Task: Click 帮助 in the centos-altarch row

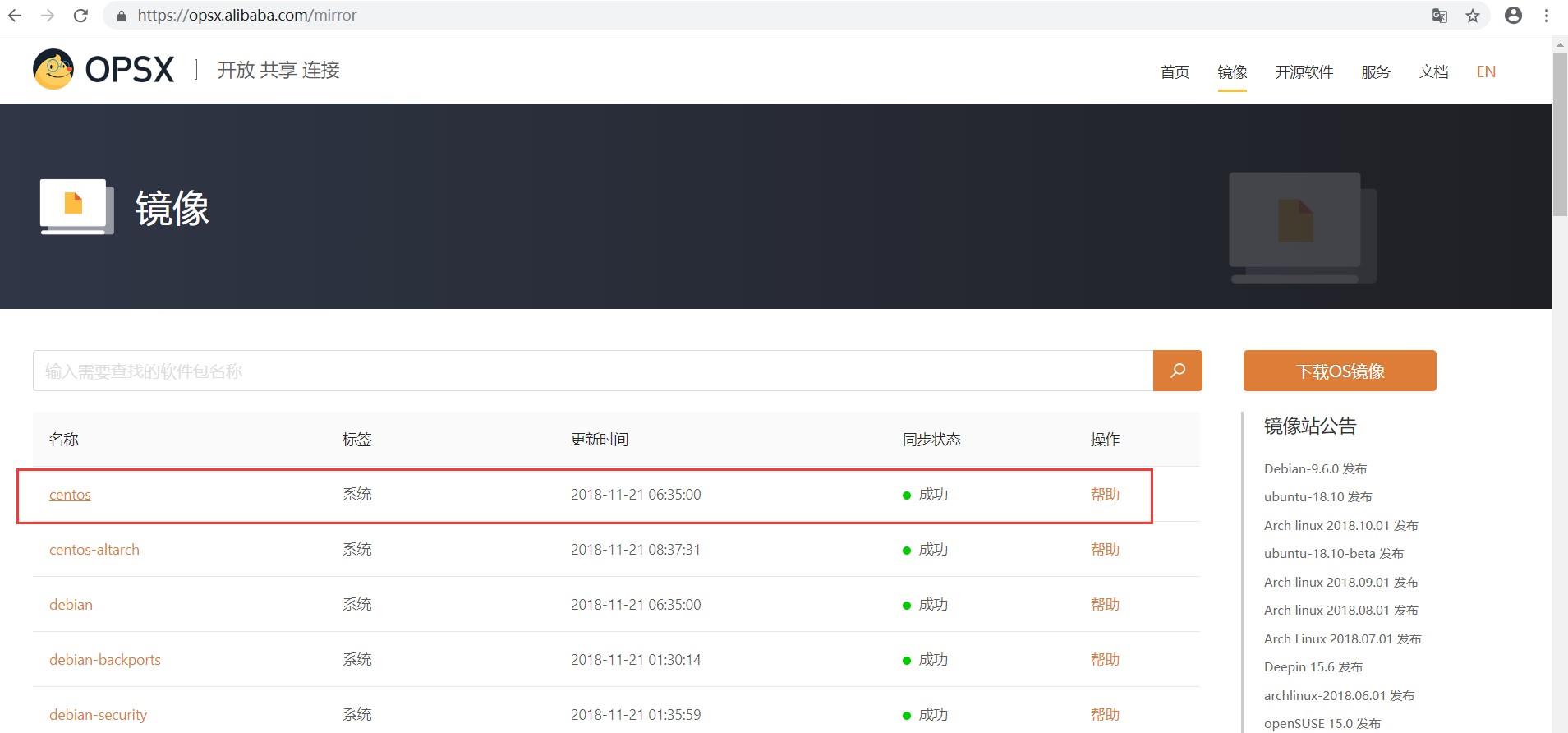Action: [x=1105, y=550]
